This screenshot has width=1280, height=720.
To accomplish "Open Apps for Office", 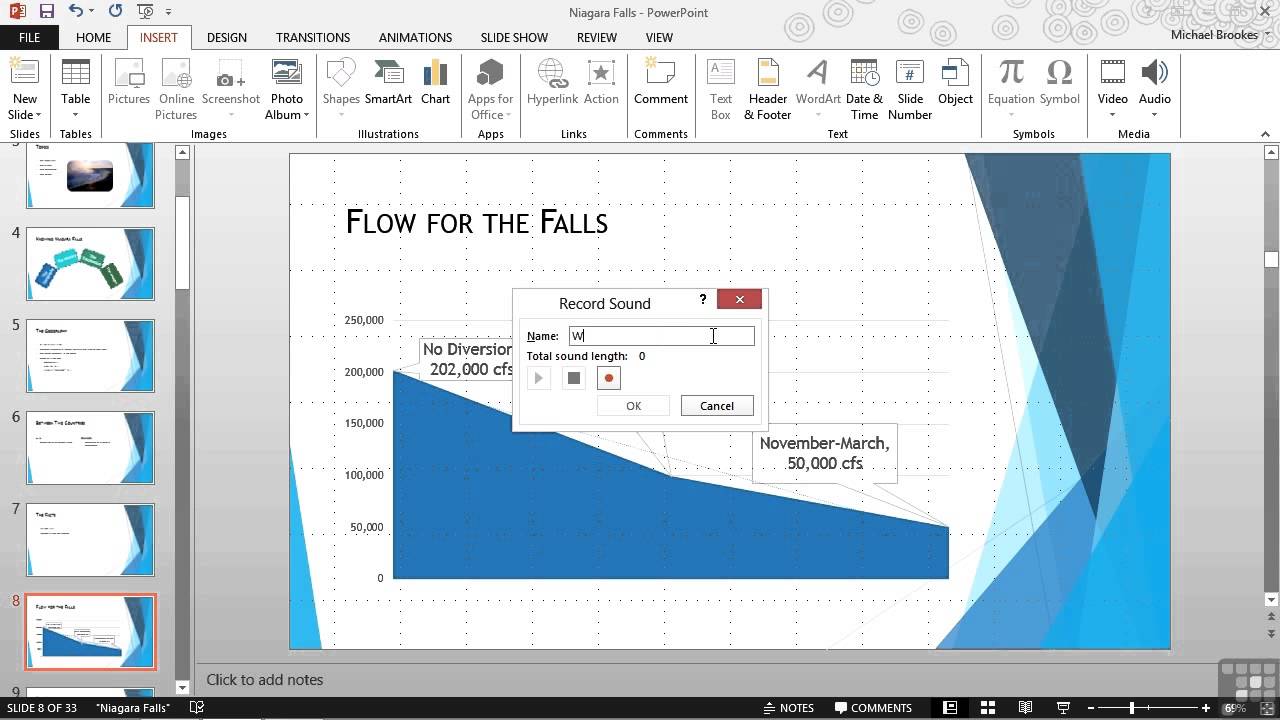I will pos(490,89).
